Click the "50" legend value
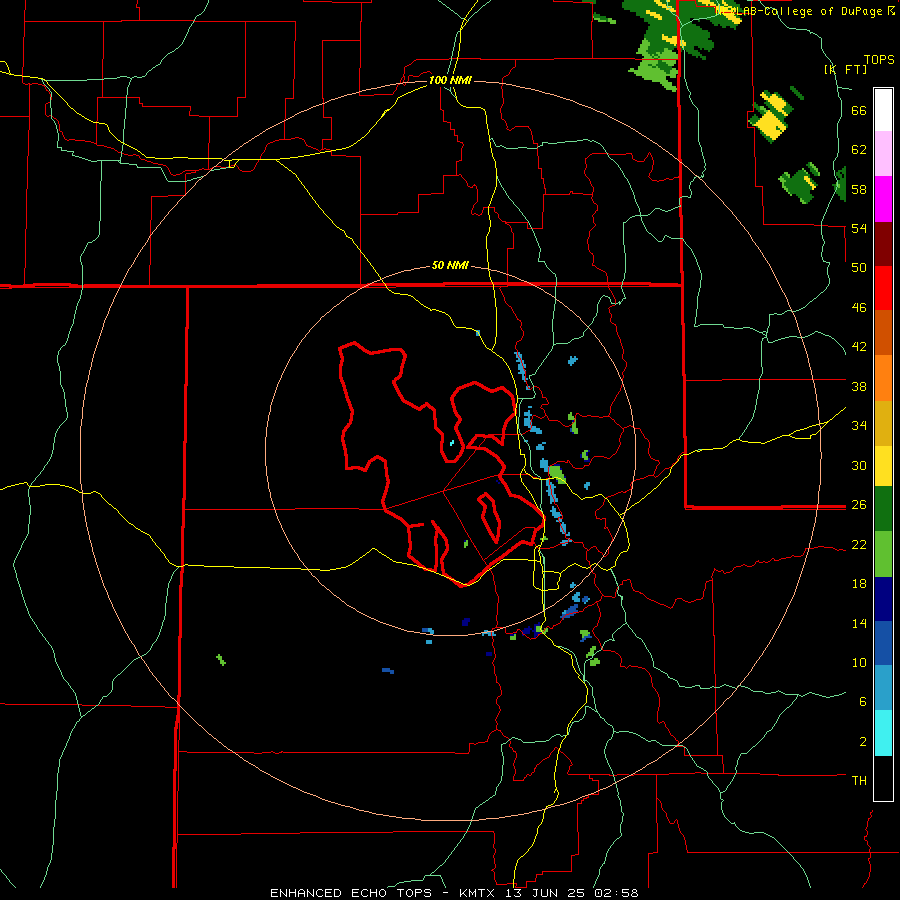This screenshot has height=900, width=900. pos(859,268)
